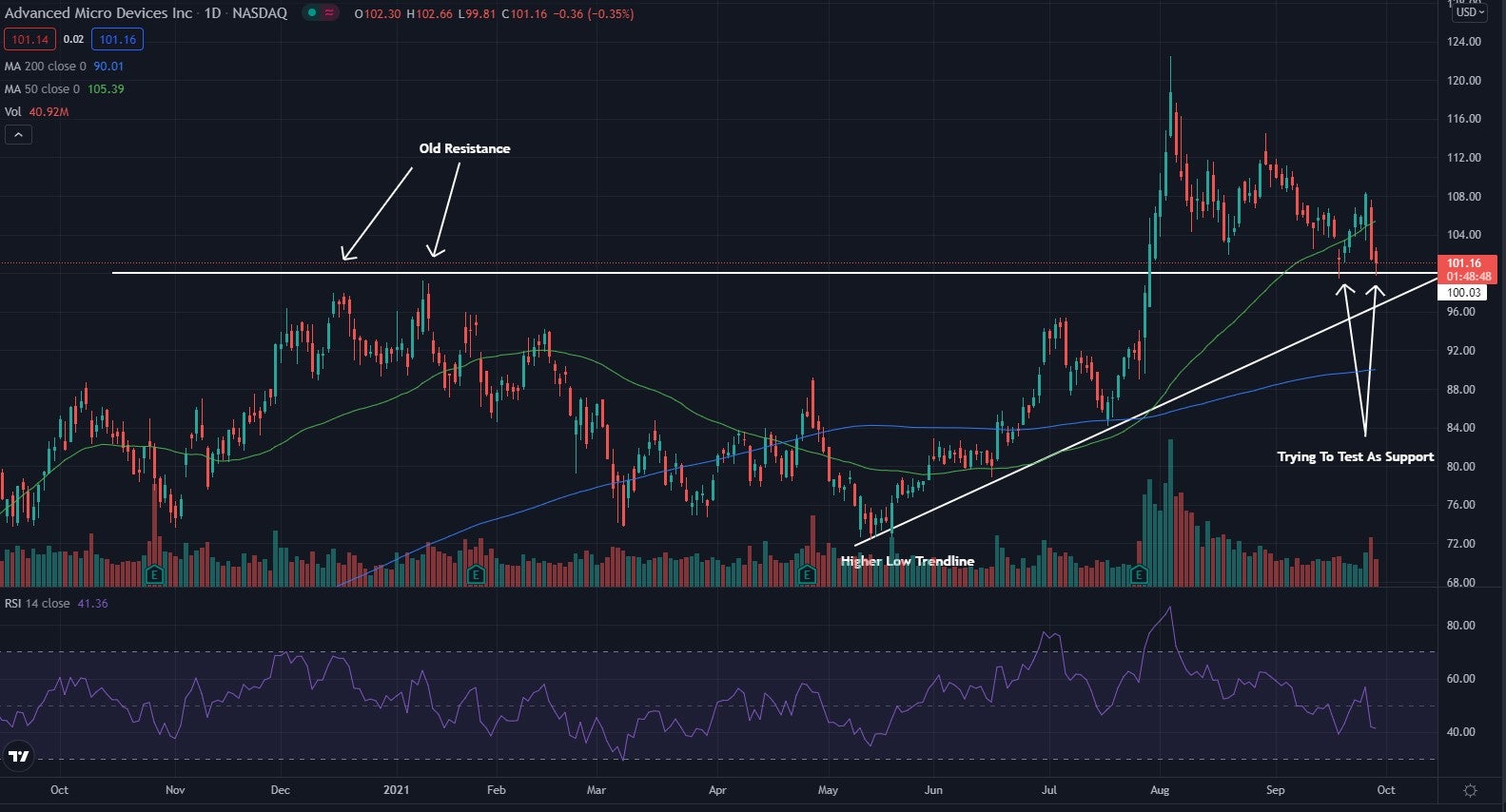1506x812 pixels.
Task: Select the MA 50 close indicator legend
Action: pyautogui.click(x=64, y=89)
